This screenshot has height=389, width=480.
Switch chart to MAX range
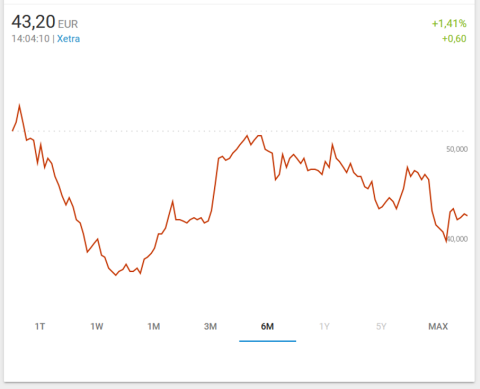[x=438, y=326]
